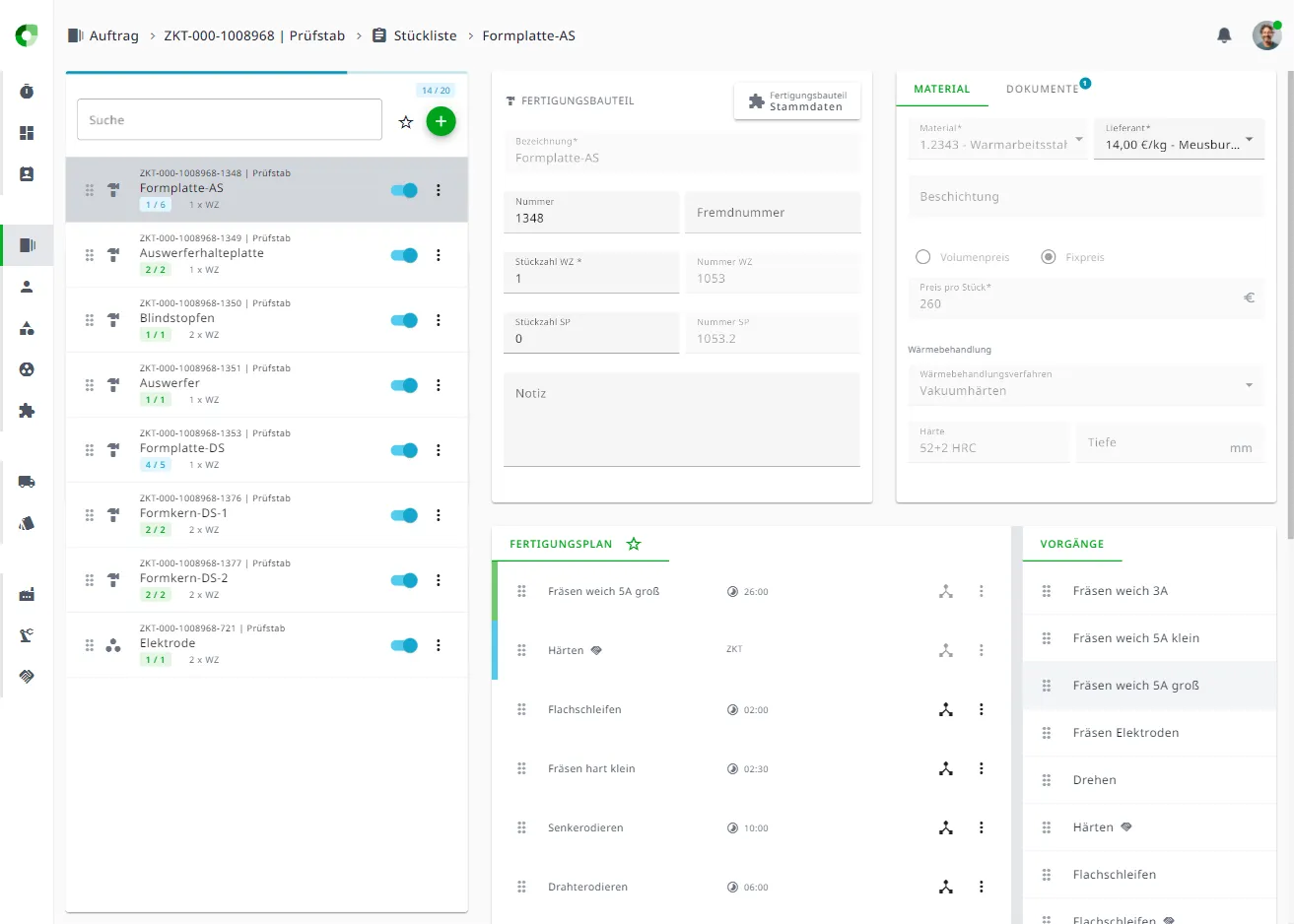
Task: Open the stopwatch icon in left sidebar
Action: 27,92
